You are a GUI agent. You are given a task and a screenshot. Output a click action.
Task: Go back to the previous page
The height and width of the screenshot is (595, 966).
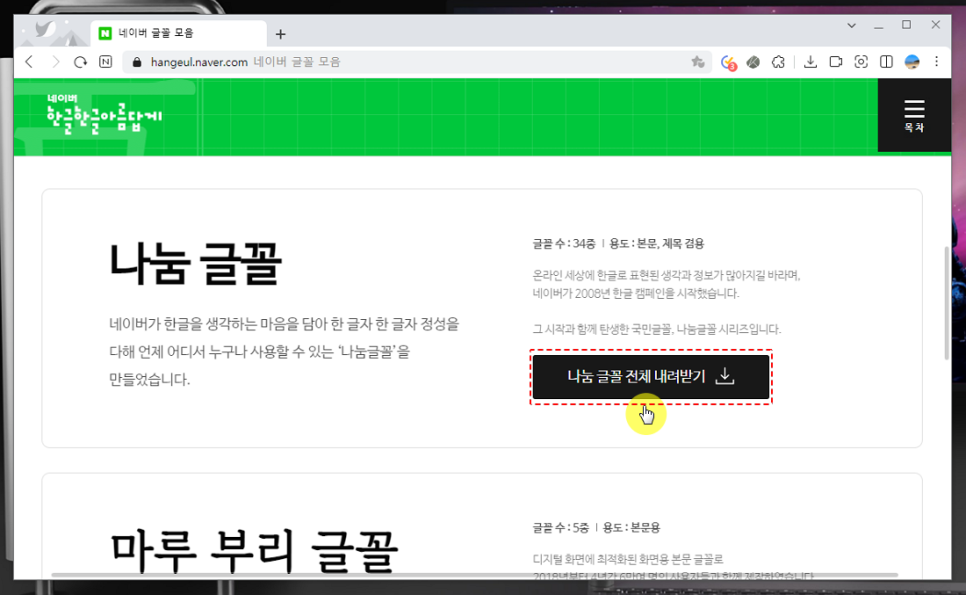29,62
